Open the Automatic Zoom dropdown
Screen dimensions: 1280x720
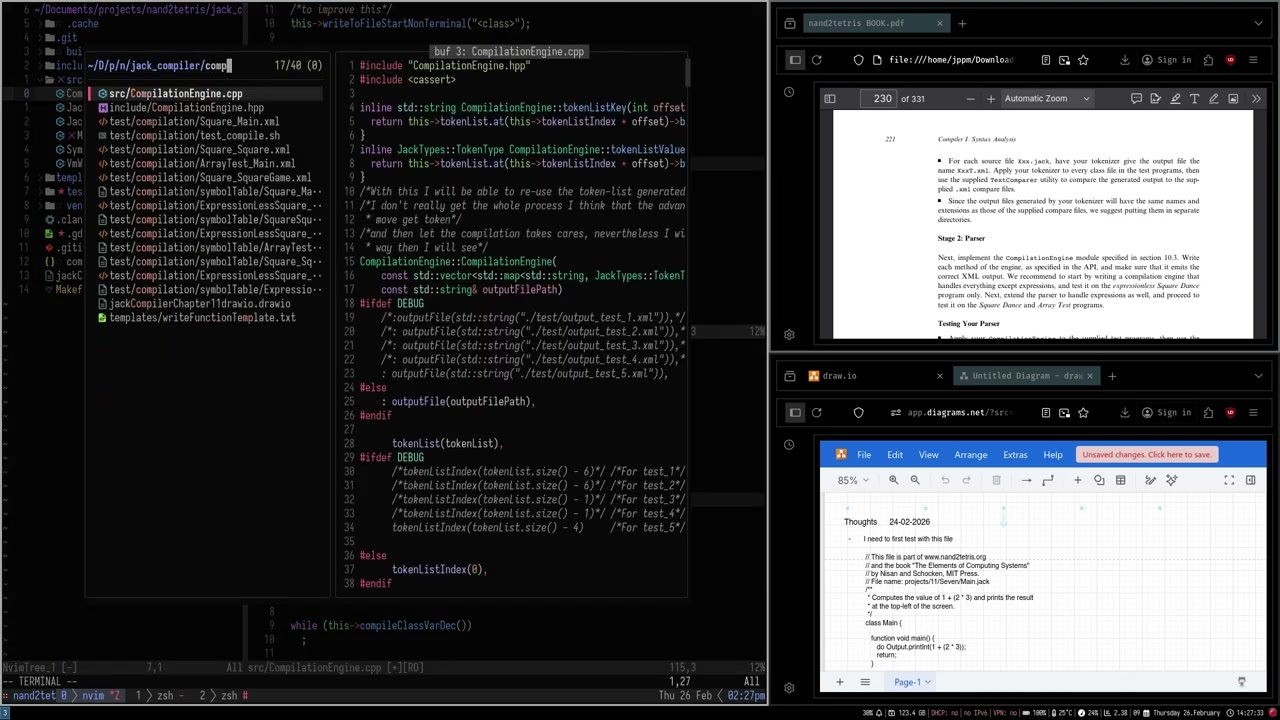click(1046, 99)
